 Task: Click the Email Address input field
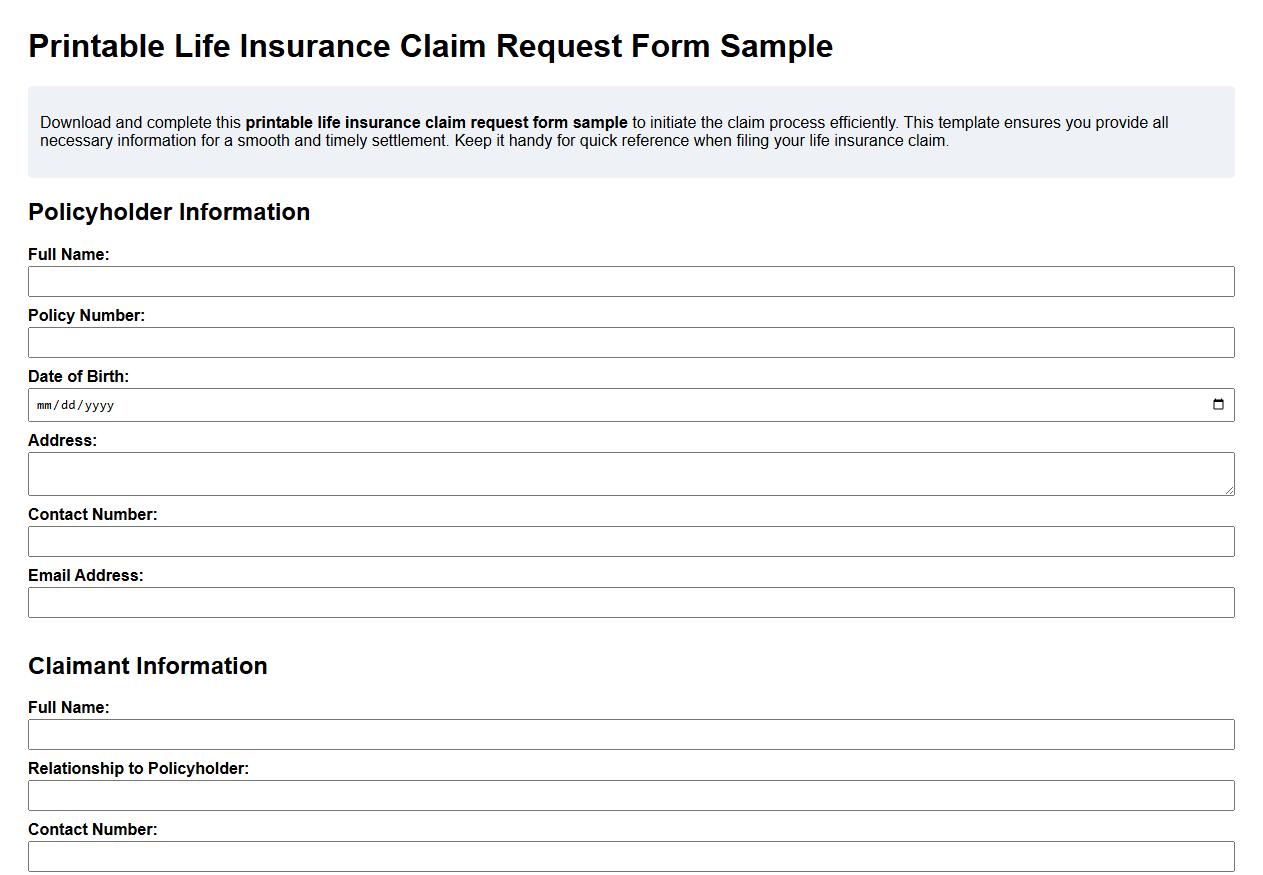630,602
